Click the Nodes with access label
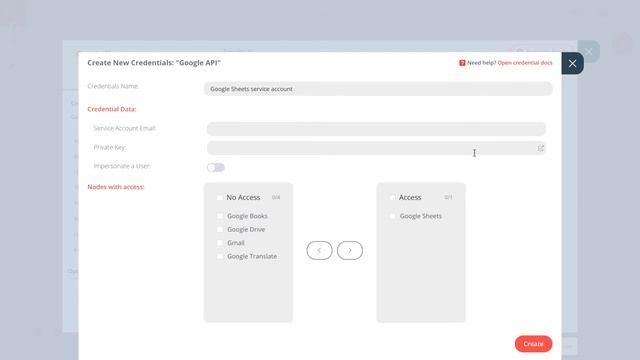 [116, 187]
